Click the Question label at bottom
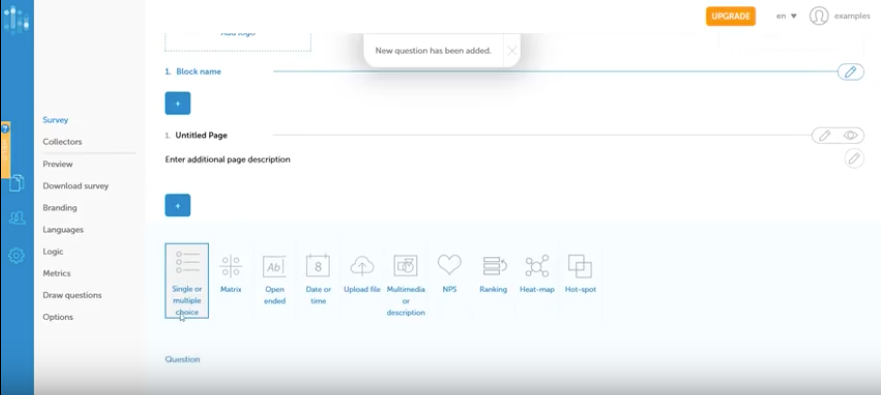881x395 pixels. coord(182,359)
